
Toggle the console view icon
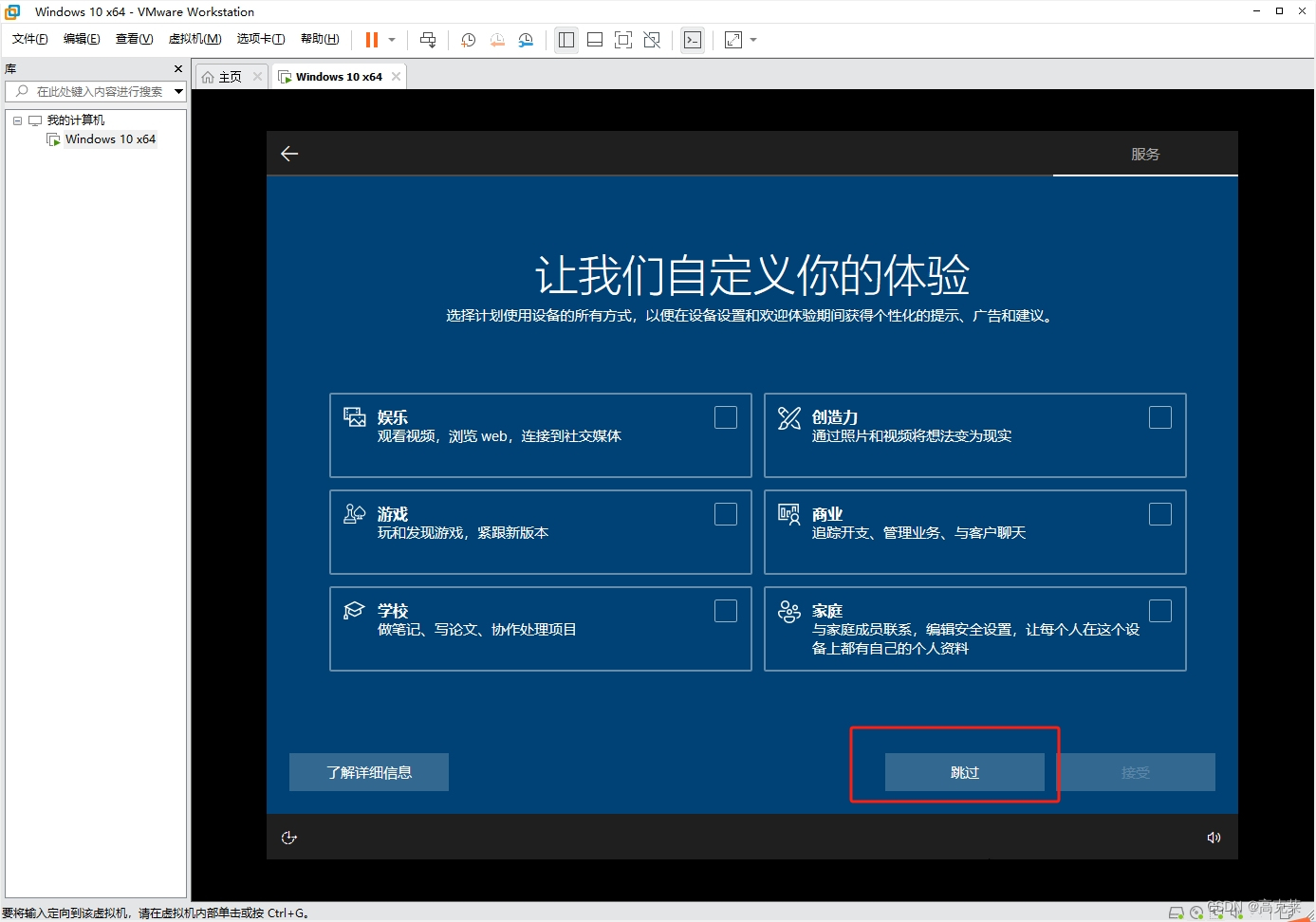click(693, 40)
